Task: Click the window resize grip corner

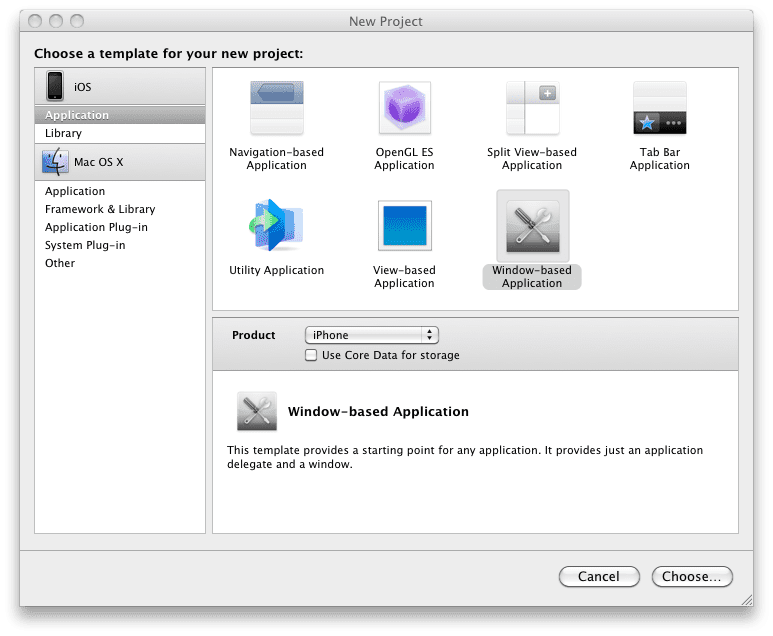Action: coord(747,600)
